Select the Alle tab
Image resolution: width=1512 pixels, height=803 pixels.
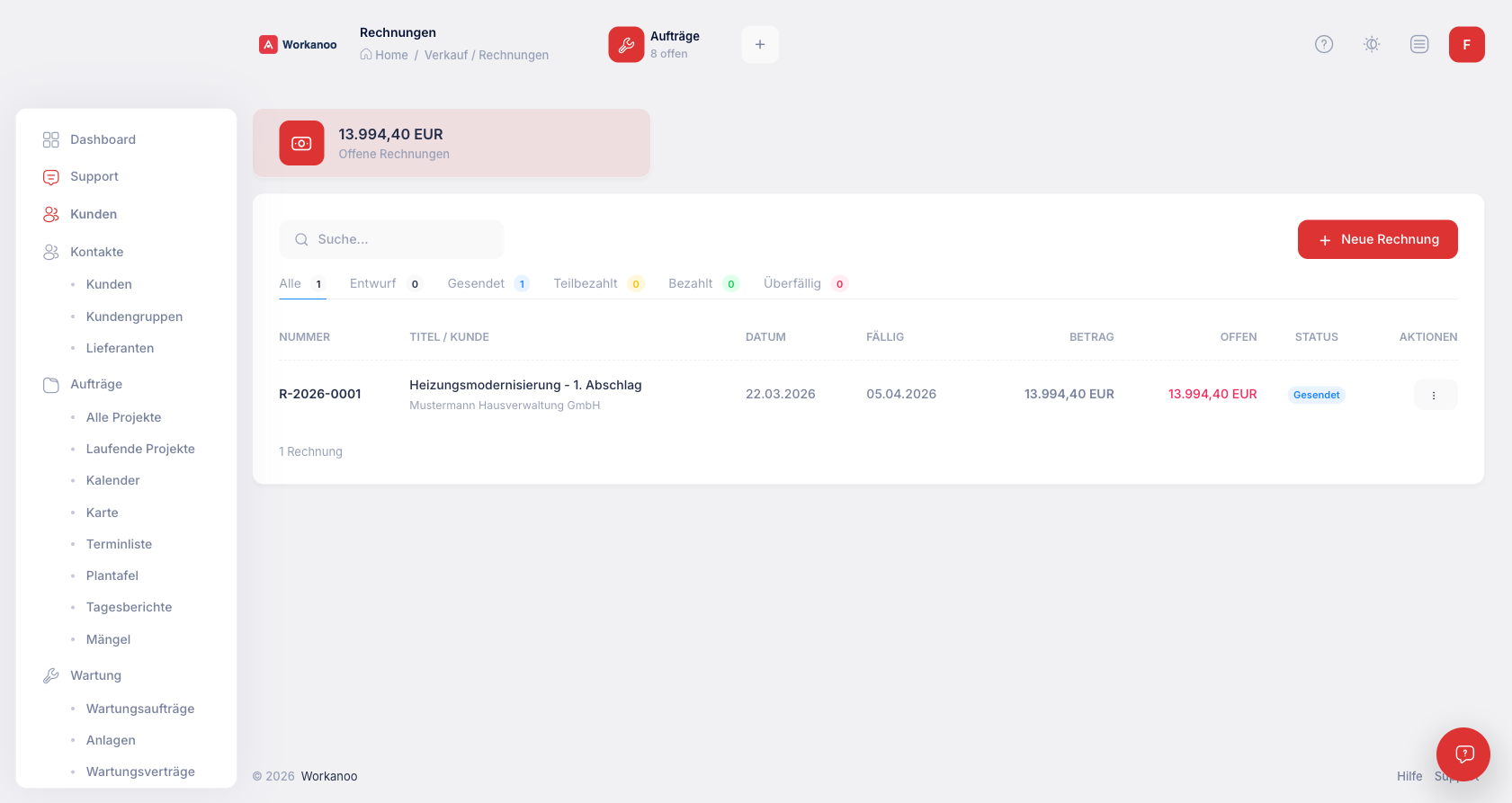click(x=302, y=283)
